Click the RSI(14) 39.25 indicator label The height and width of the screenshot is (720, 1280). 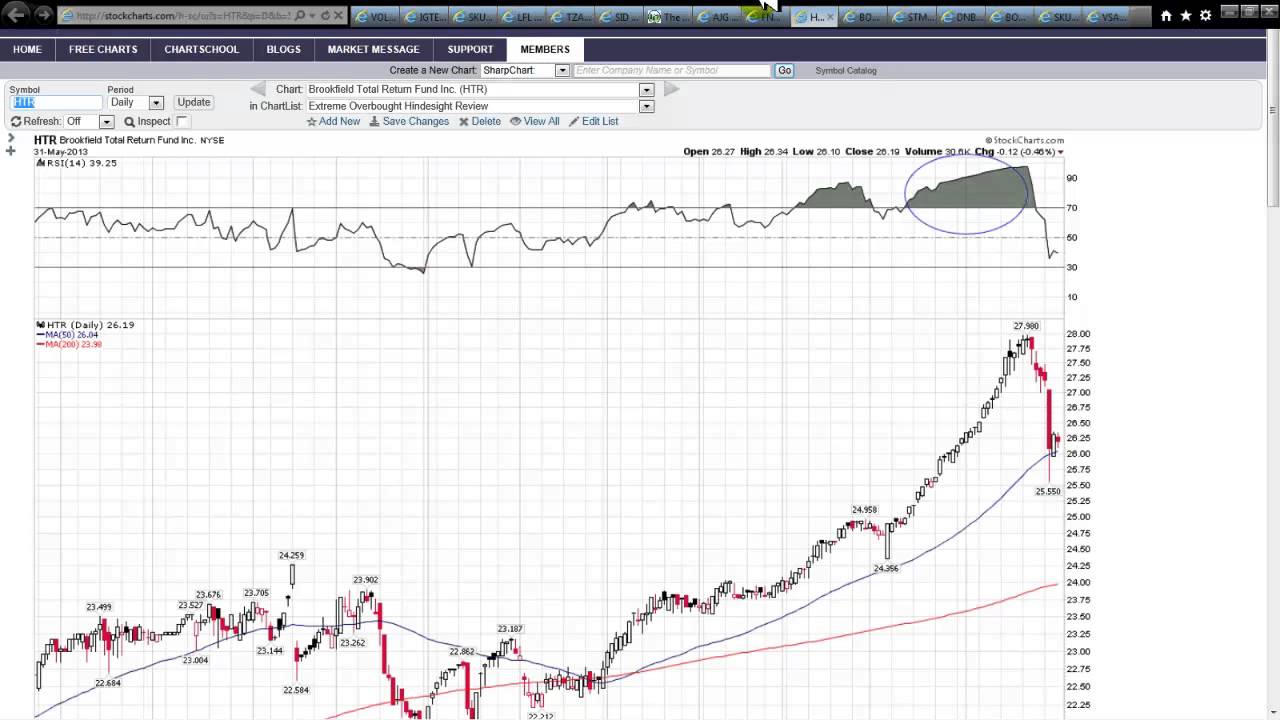pos(76,163)
